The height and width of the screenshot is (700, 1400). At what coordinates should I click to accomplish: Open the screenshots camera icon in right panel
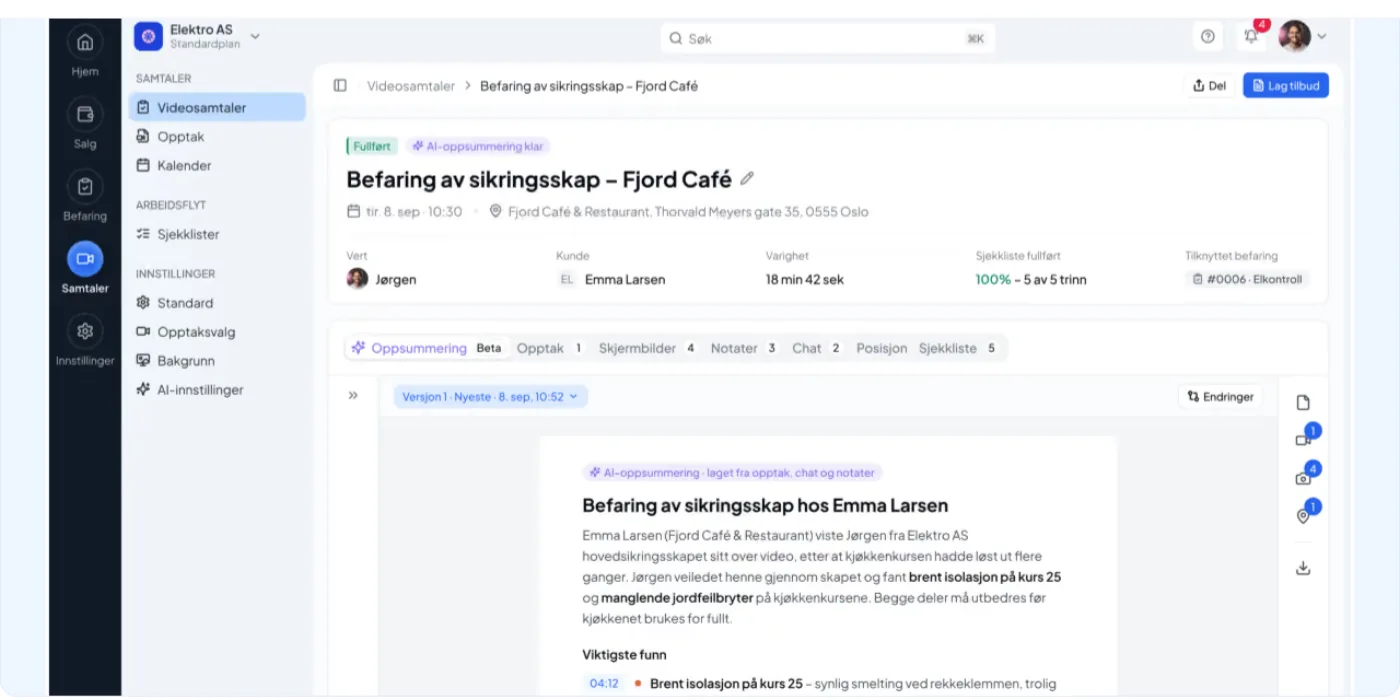click(1303, 478)
